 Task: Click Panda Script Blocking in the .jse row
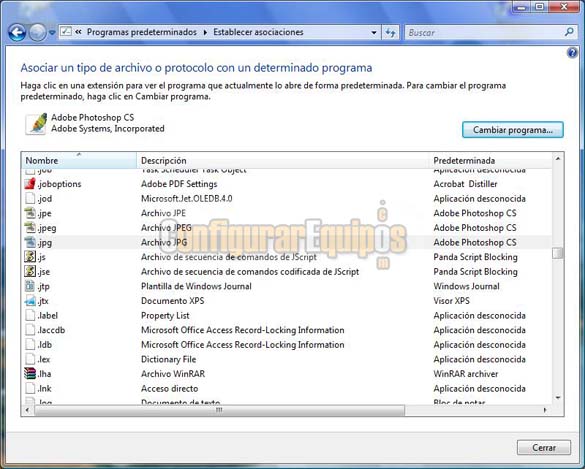tap(475, 271)
